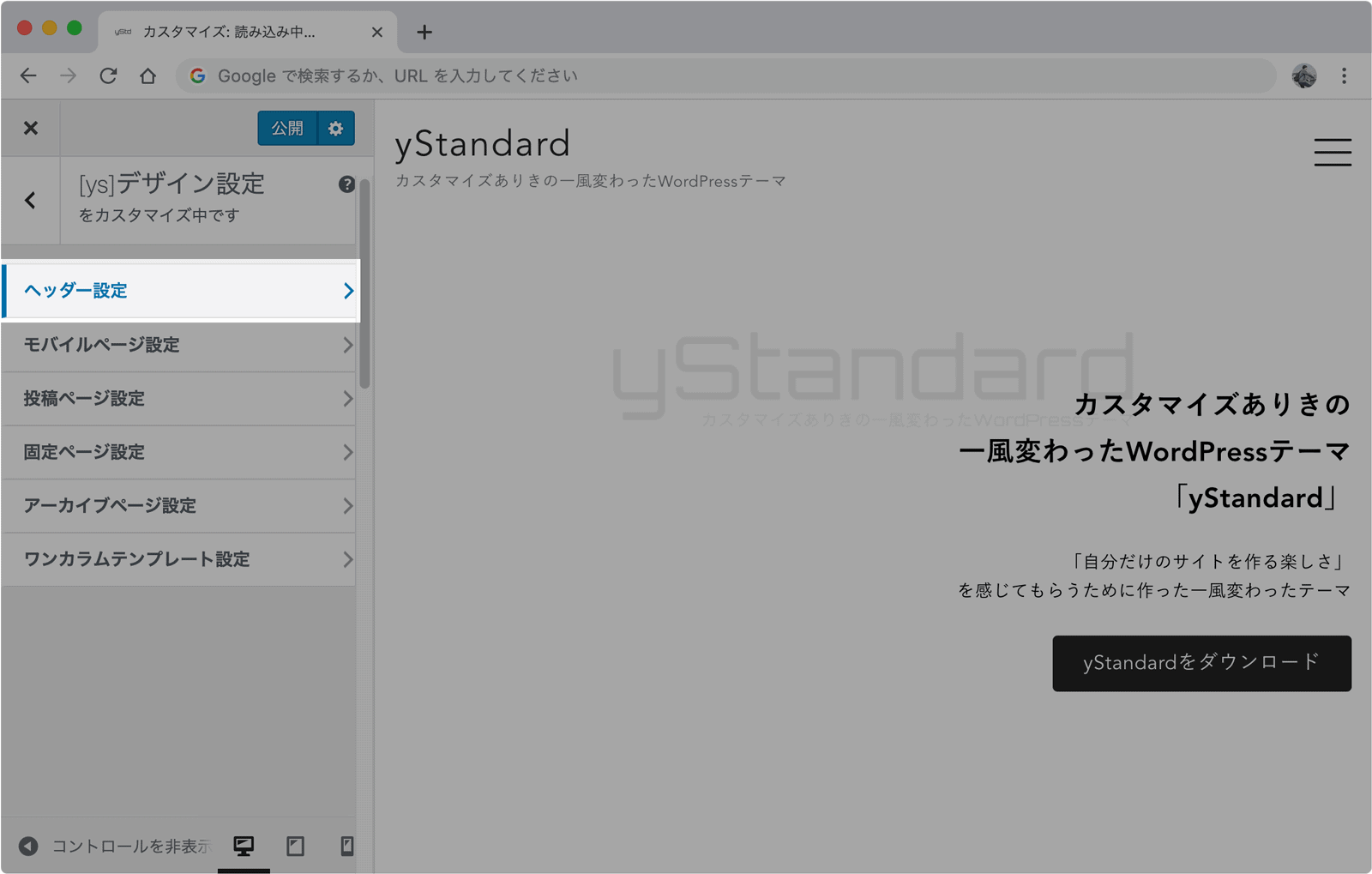The width and height of the screenshot is (1372, 874).
Task: Open the hamburger menu in site preview
Action: point(1333,152)
